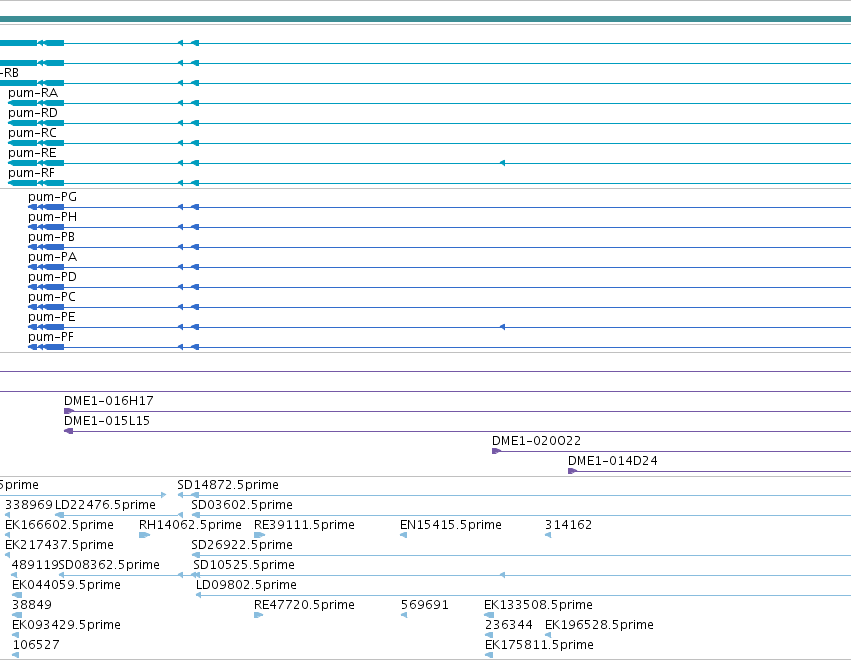Select the EN15415.5prime EST label

(450, 525)
